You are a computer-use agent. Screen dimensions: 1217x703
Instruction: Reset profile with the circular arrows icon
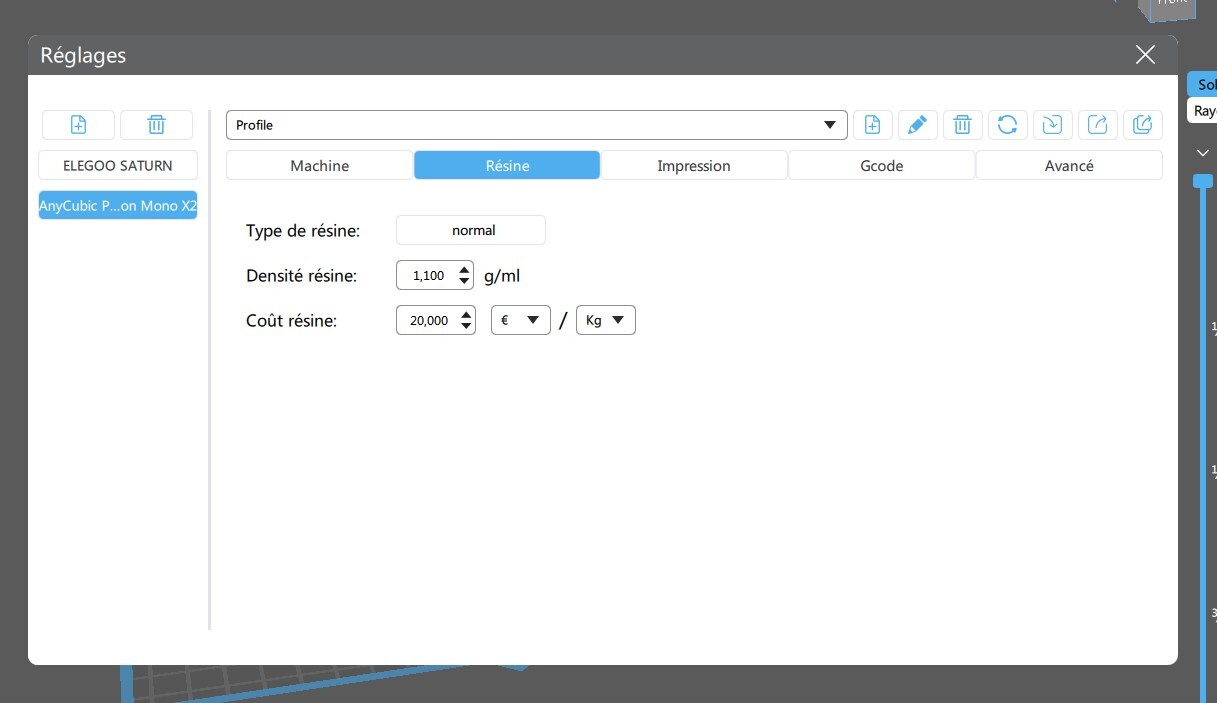point(1008,125)
